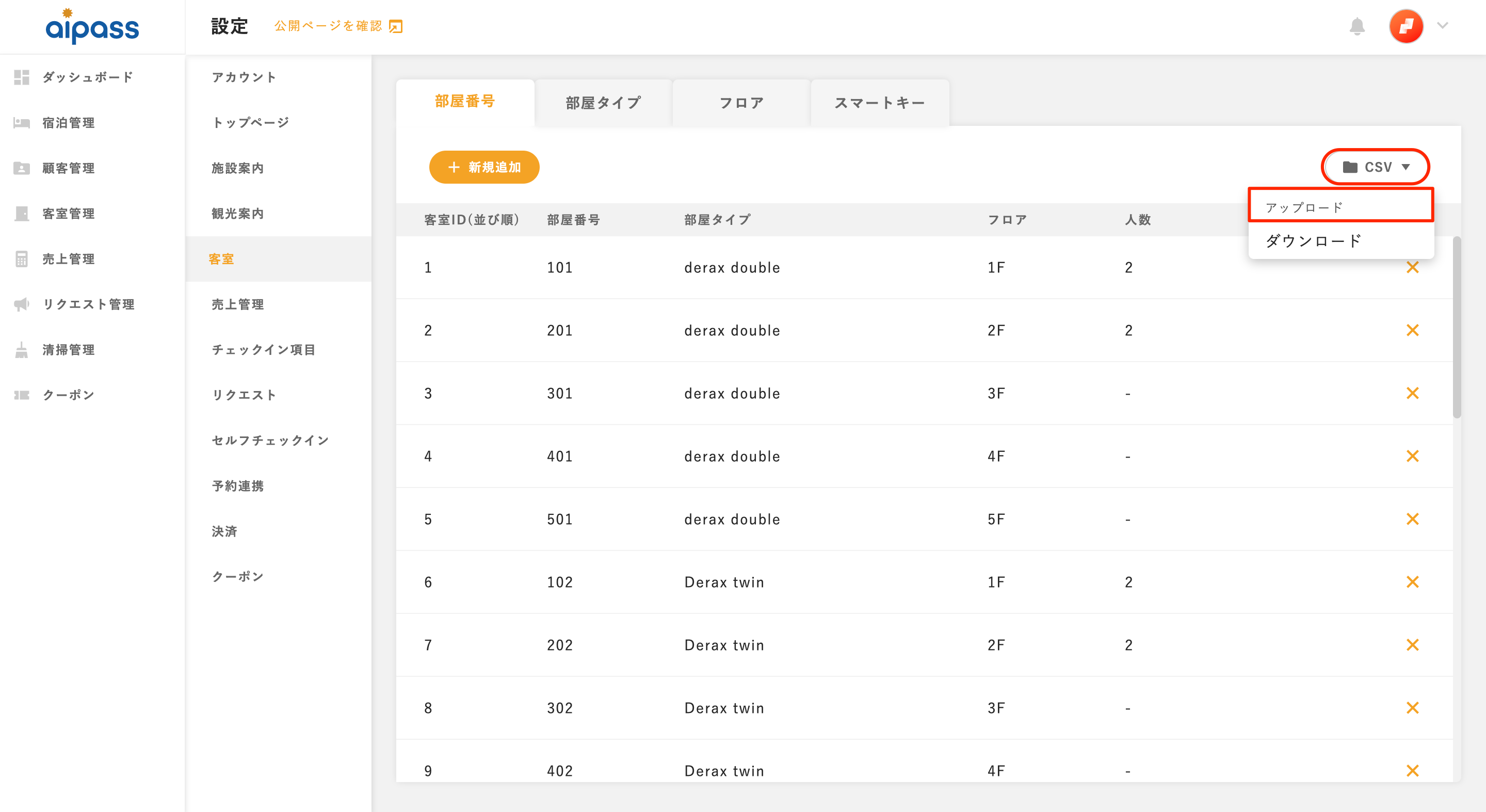This screenshot has width=1486, height=812.
Task: Go to 顧客管理 in main sidebar
Action: pos(92,168)
